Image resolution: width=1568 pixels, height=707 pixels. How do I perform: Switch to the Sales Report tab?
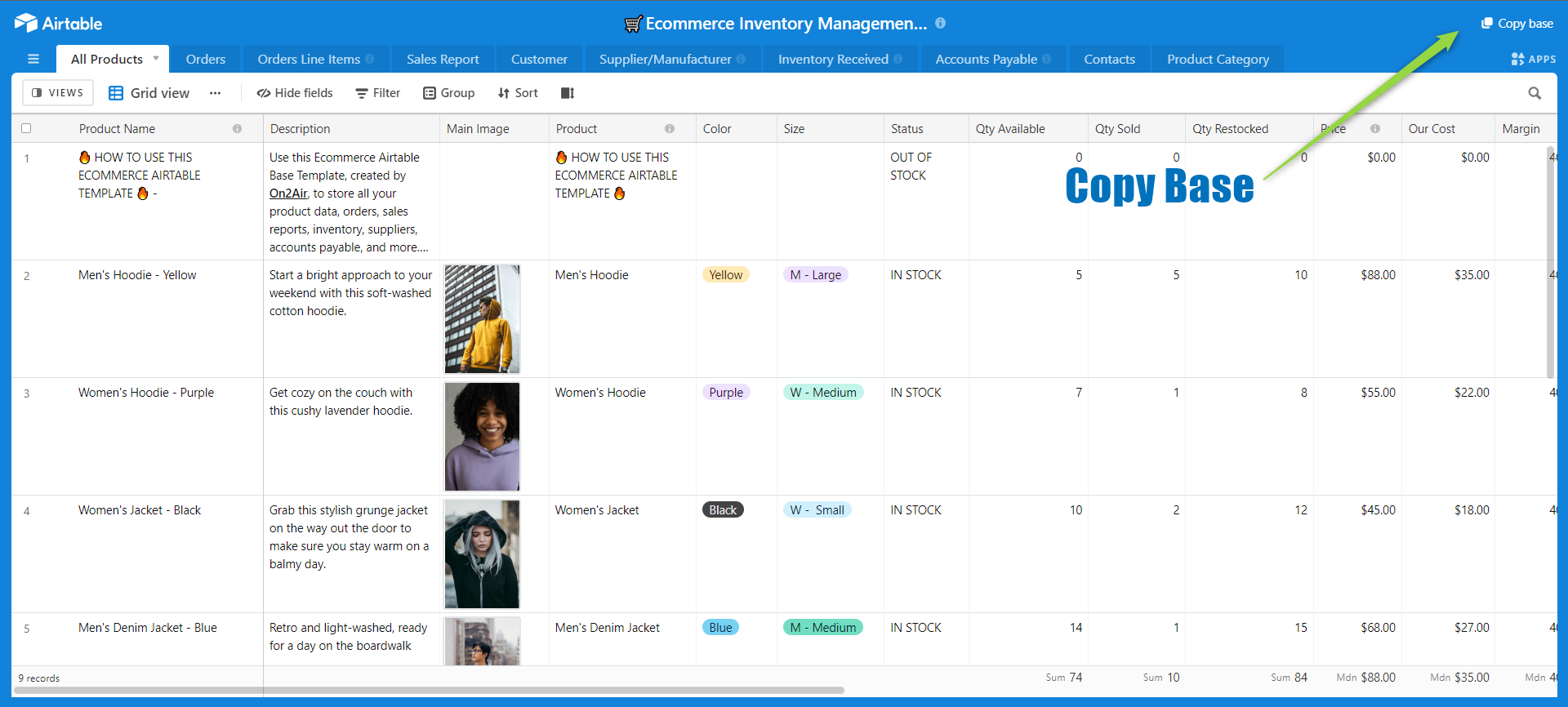(x=443, y=59)
